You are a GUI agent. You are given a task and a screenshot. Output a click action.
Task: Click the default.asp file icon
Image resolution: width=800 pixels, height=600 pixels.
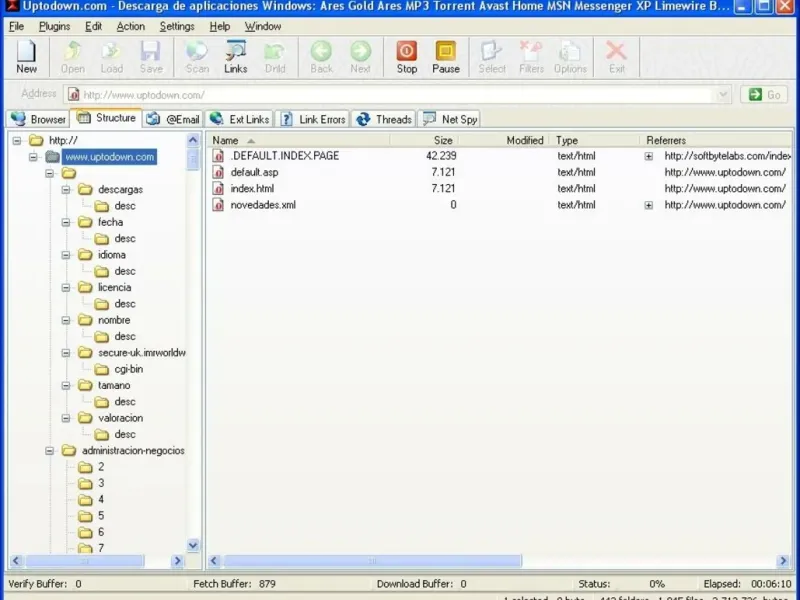[x=218, y=172]
